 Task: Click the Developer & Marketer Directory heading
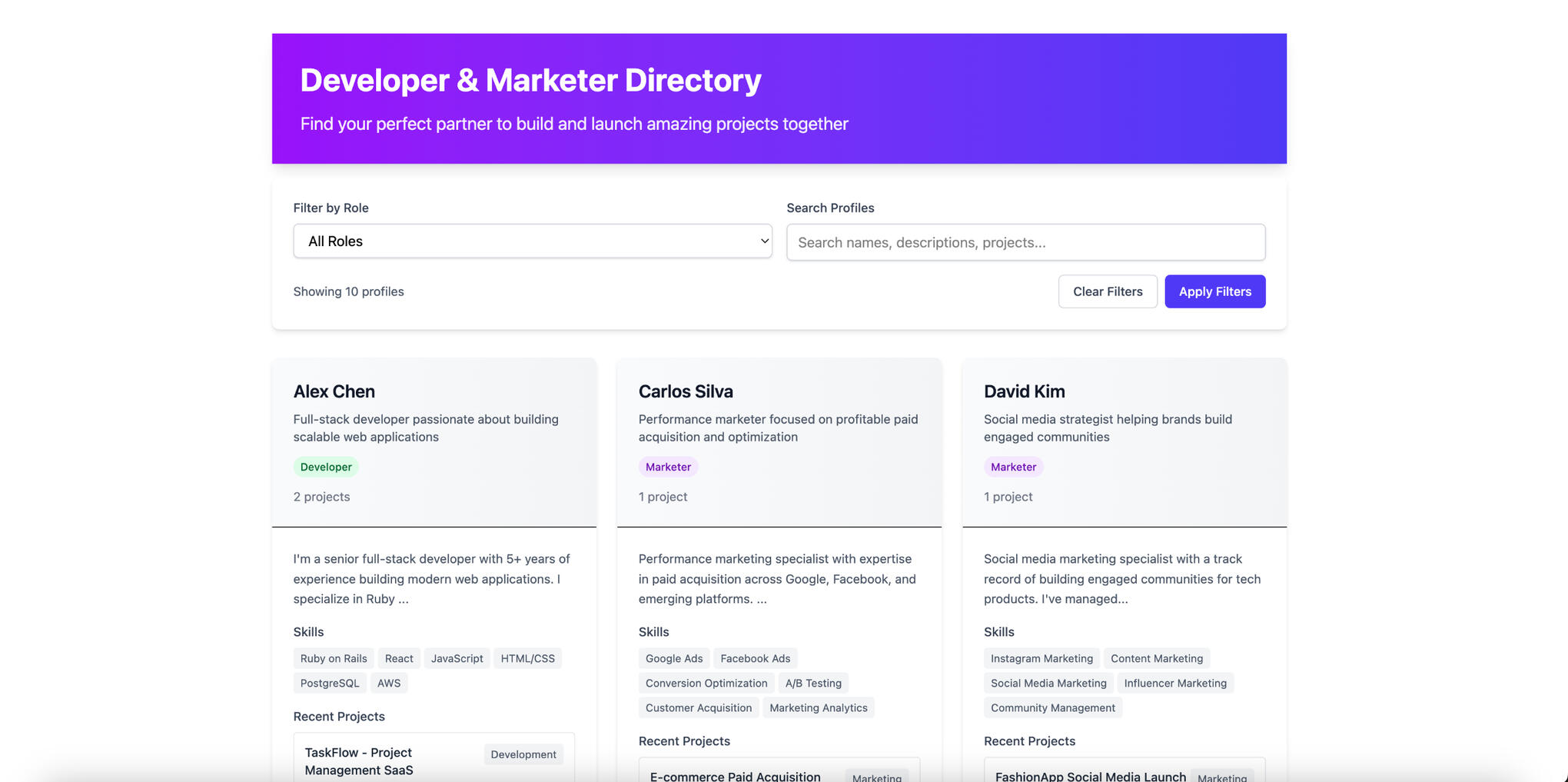click(530, 81)
